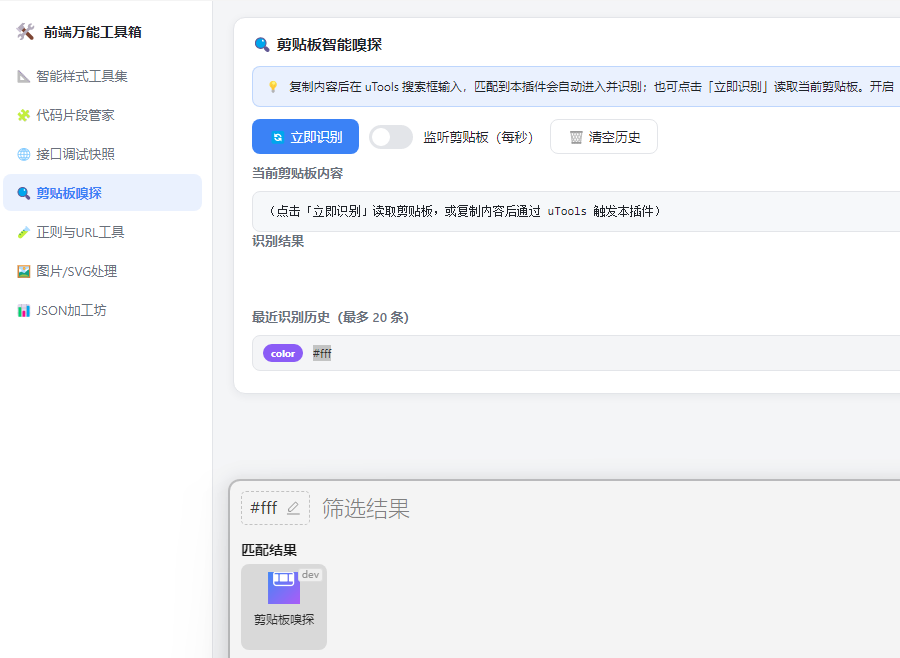Toggle the 监听剪贴板 (每秒) switch
This screenshot has height=658, width=900.
point(391,137)
